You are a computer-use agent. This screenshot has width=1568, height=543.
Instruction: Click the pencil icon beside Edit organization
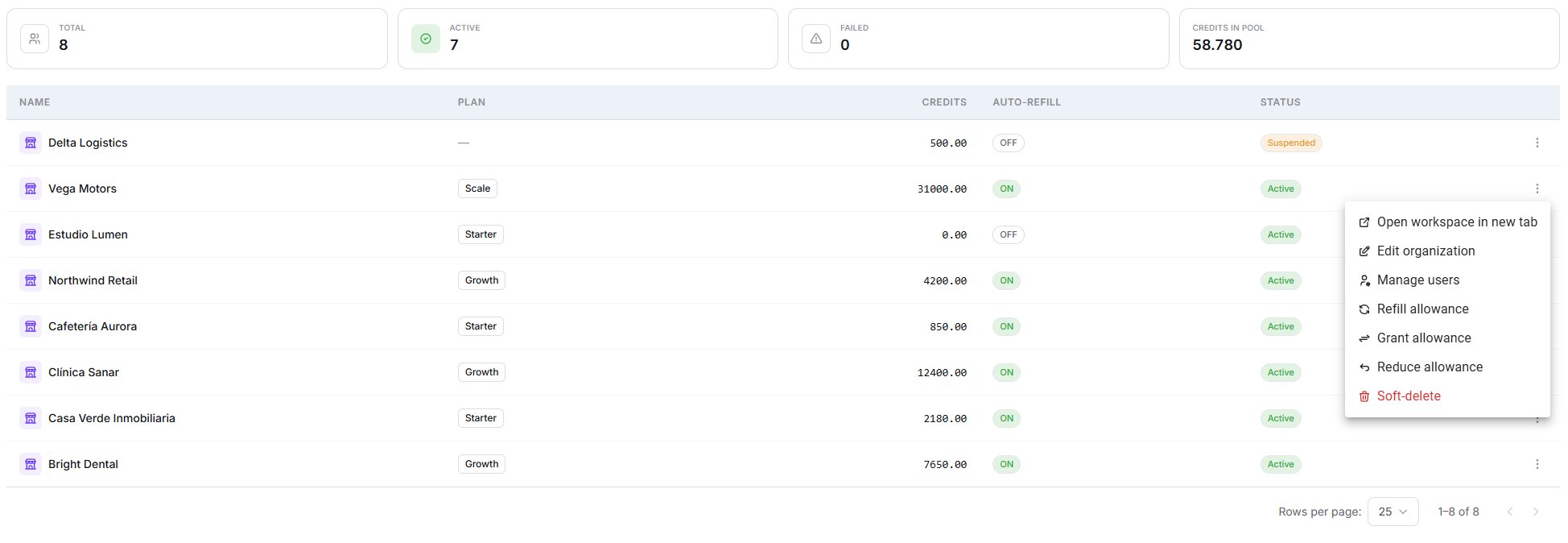pos(1364,251)
